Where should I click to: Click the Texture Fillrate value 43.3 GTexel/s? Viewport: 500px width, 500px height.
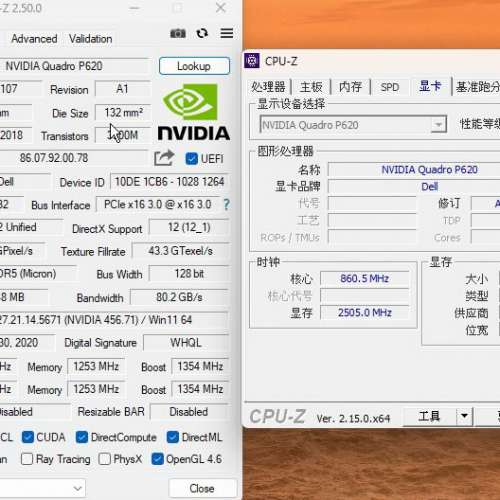[x=180, y=251]
